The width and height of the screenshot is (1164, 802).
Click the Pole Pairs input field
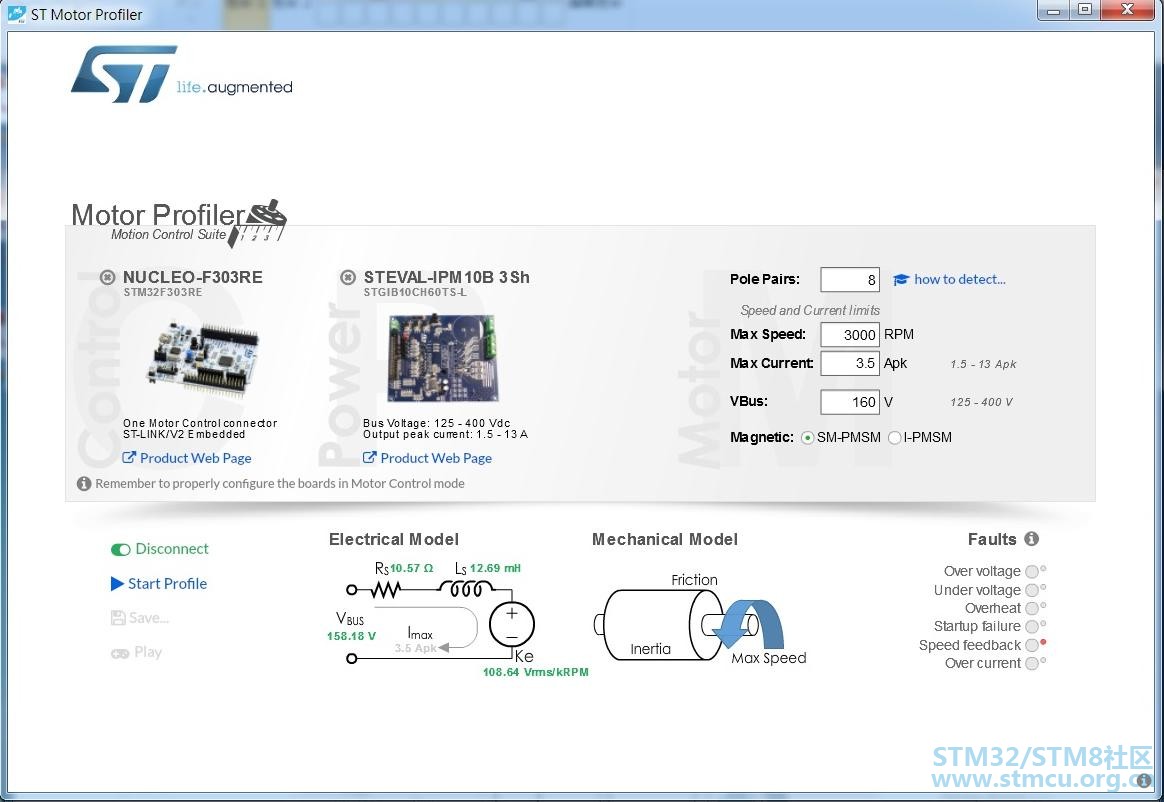pos(850,280)
